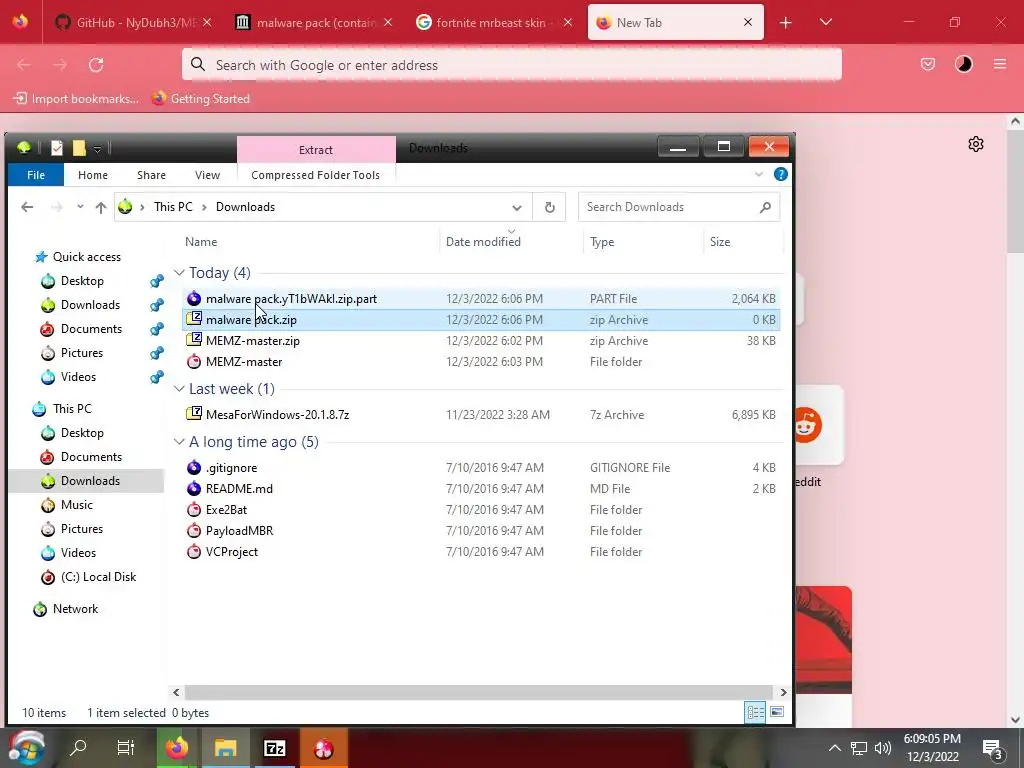The width and height of the screenshot is (1024, 768).
Task: Switch to details view layout icon
Action: (x=755, y=712)
